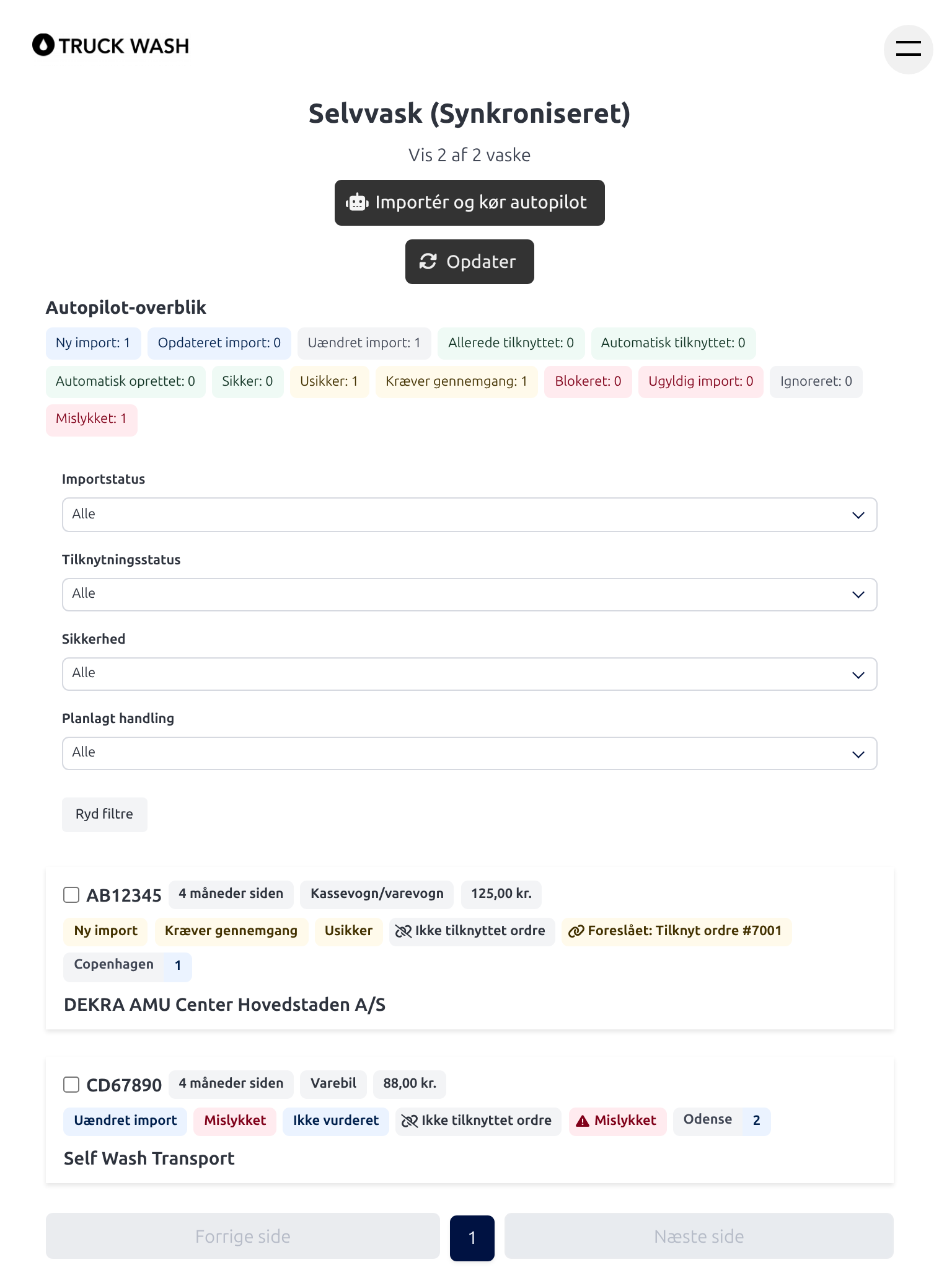
Task: Tick the CD67890 checkbox
Action: point(71,1085)
